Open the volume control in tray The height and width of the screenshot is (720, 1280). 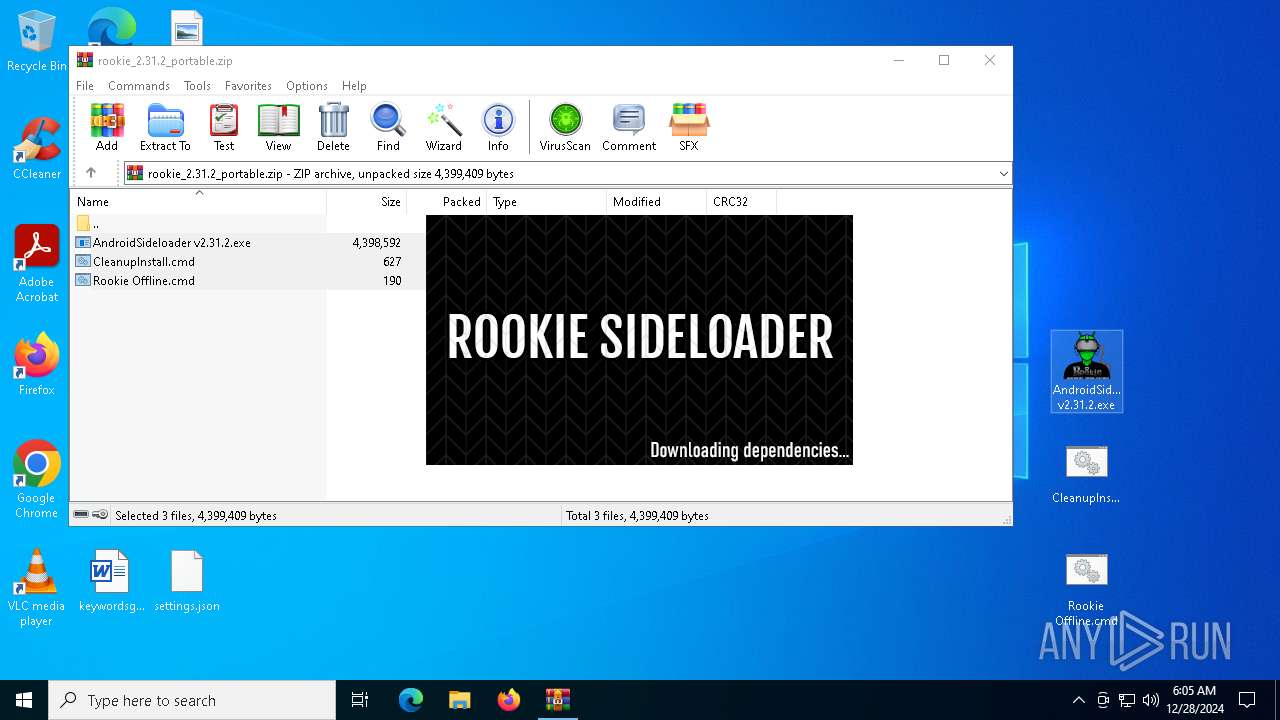(x=1151, y=700)
